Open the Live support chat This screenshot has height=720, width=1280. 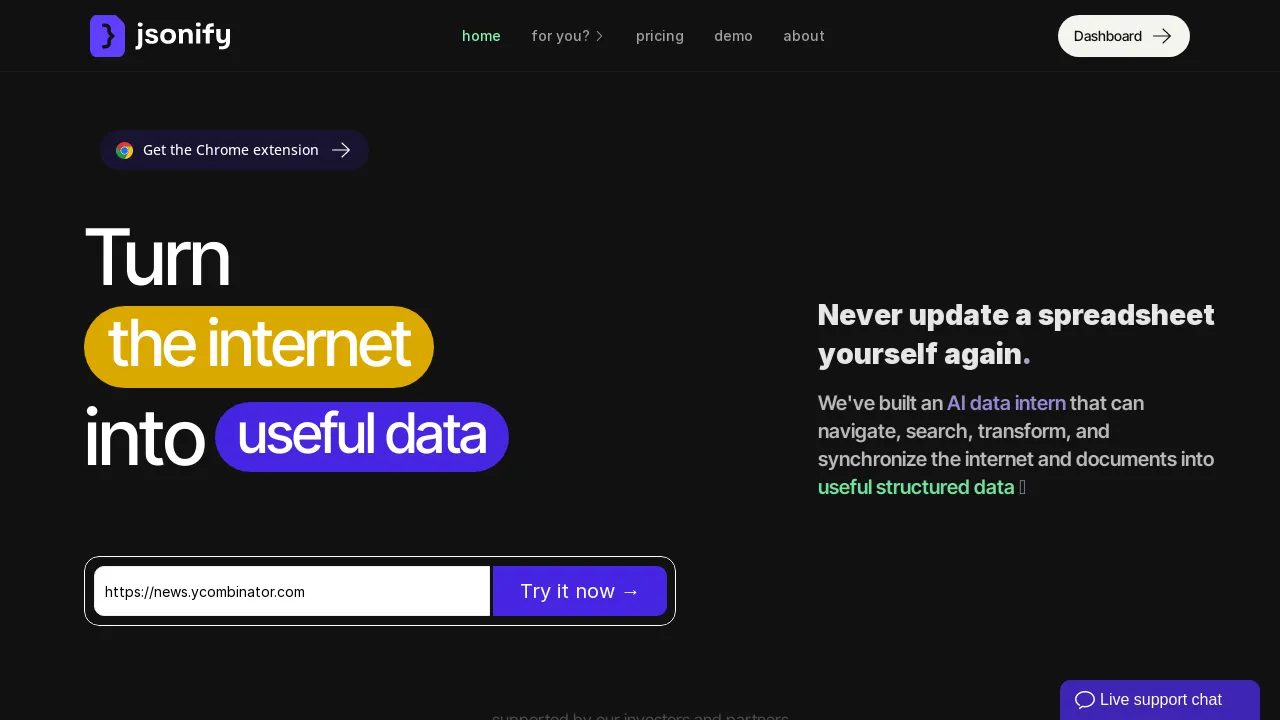[x=1160, y=700]
